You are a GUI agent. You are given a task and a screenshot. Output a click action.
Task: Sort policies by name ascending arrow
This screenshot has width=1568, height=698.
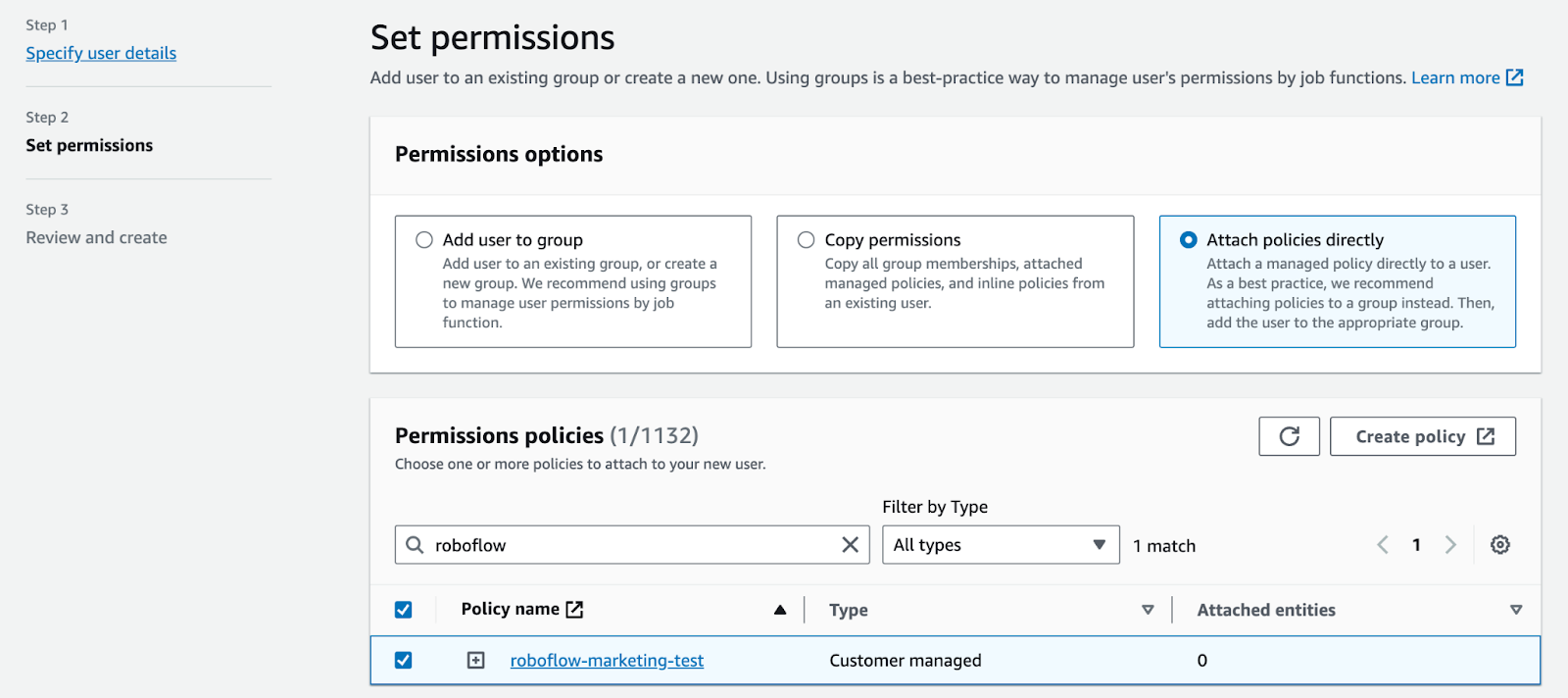pyautogui.click(x=780, y=610)
